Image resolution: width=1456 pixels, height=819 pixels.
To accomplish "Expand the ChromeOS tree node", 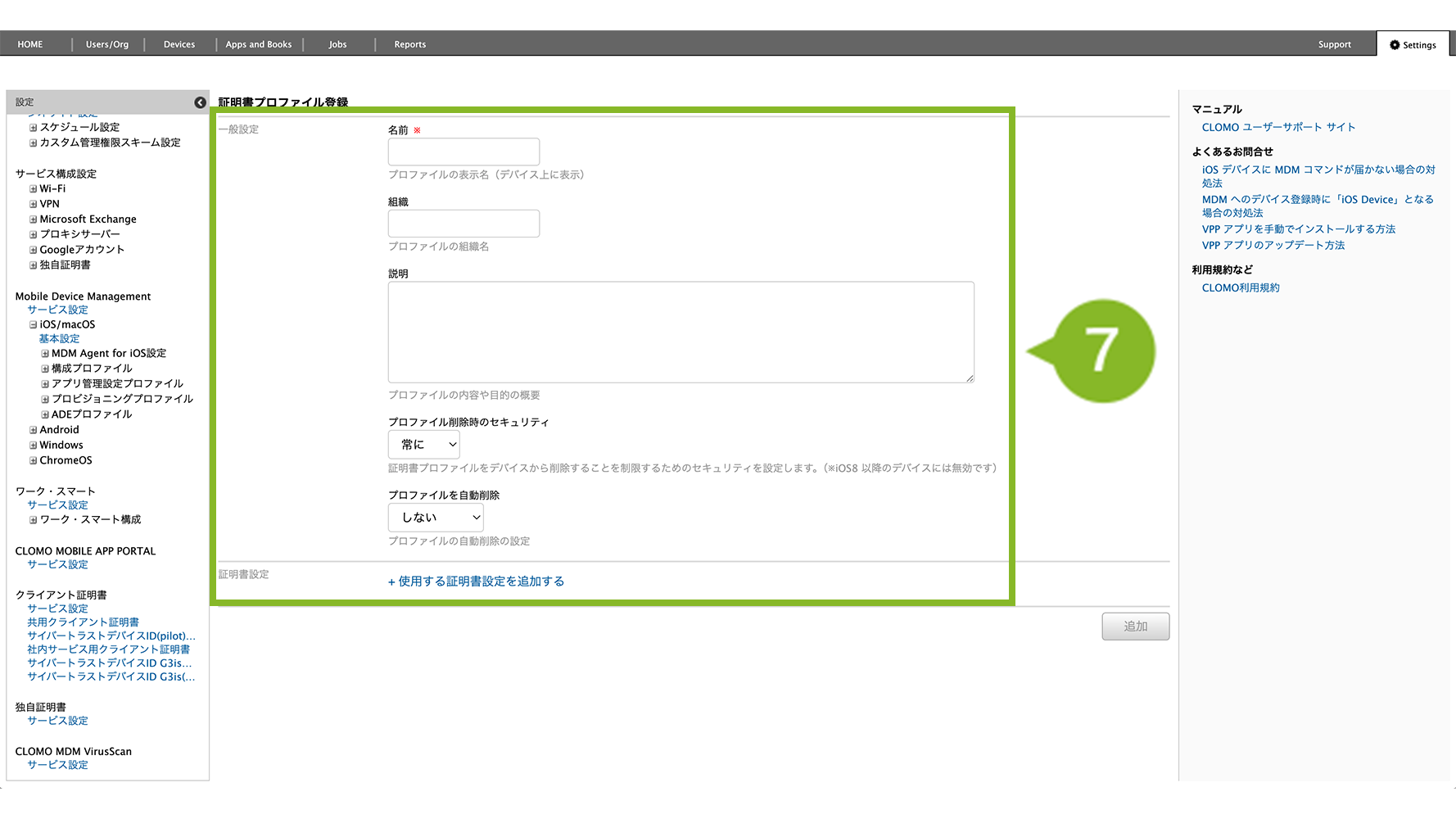I will [34, 460].
